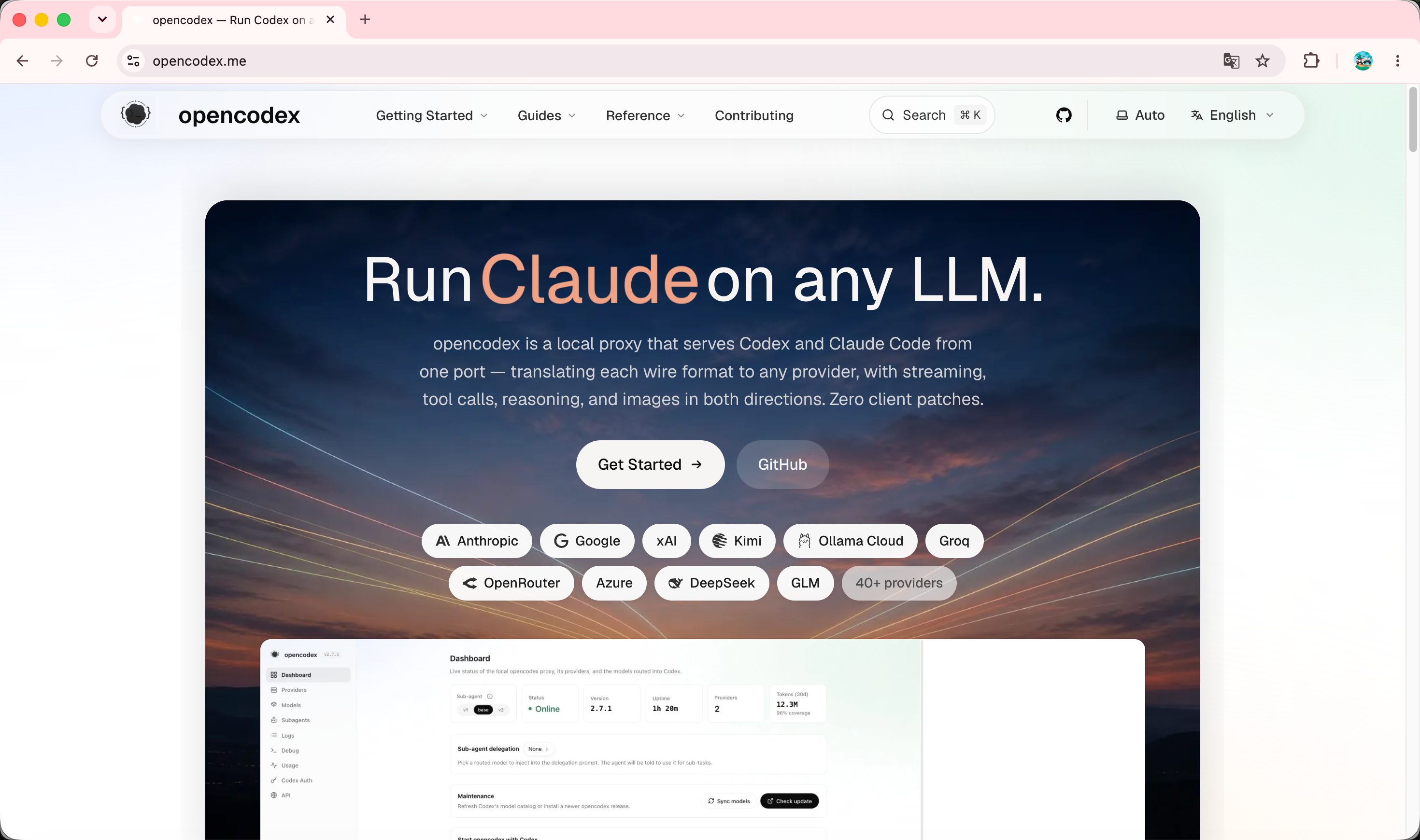Click the Google Translate icon

1231,61
